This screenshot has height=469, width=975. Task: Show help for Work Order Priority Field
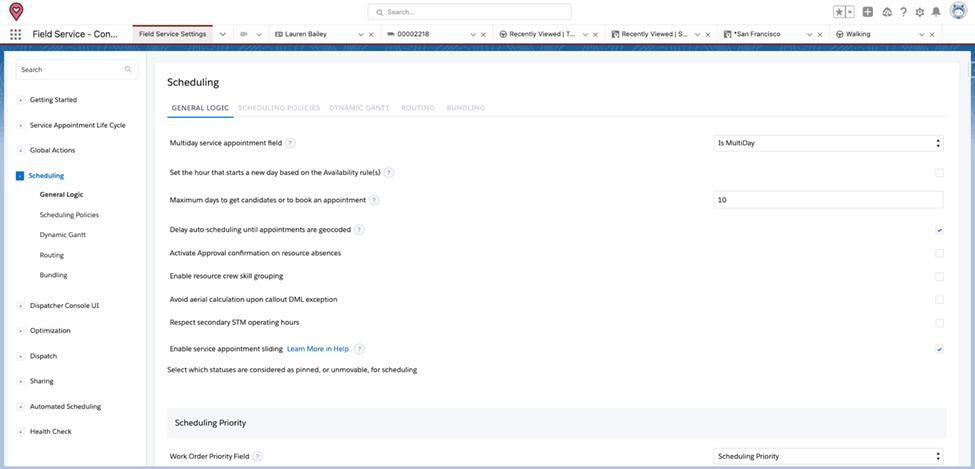(x=257, y=457)
